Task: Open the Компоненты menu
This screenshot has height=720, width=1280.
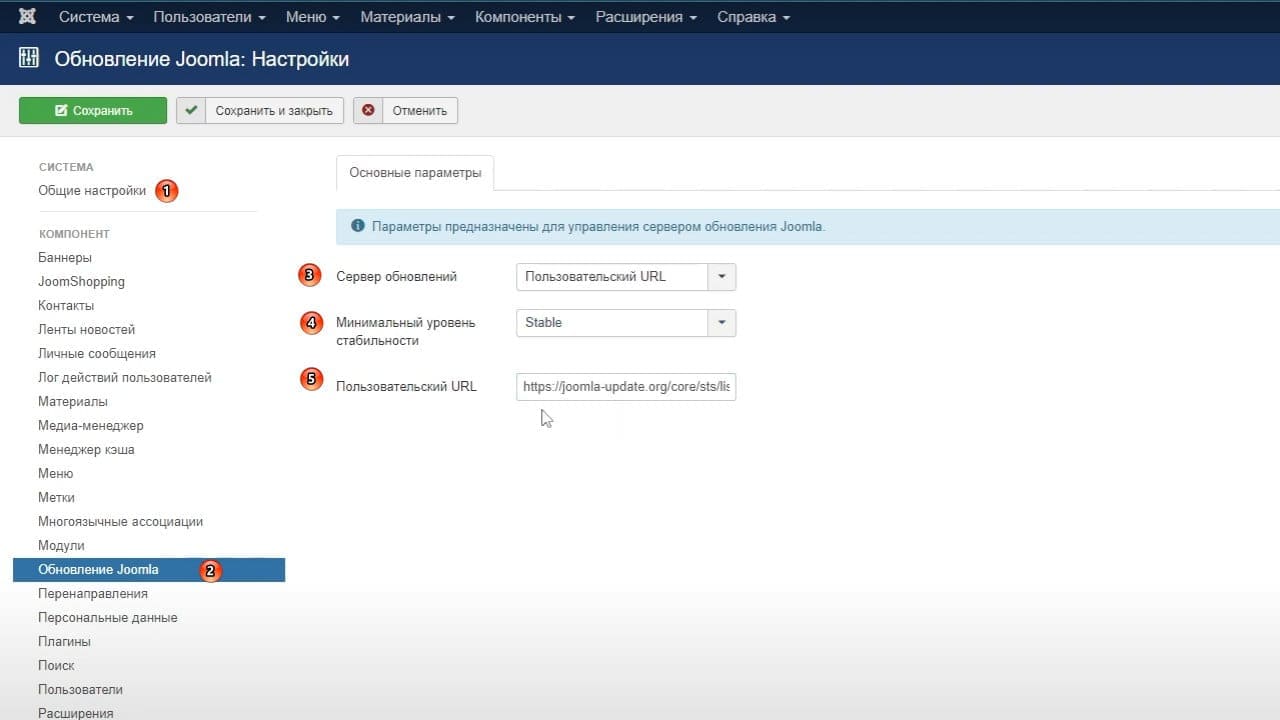Action: [x=525, y=17]
